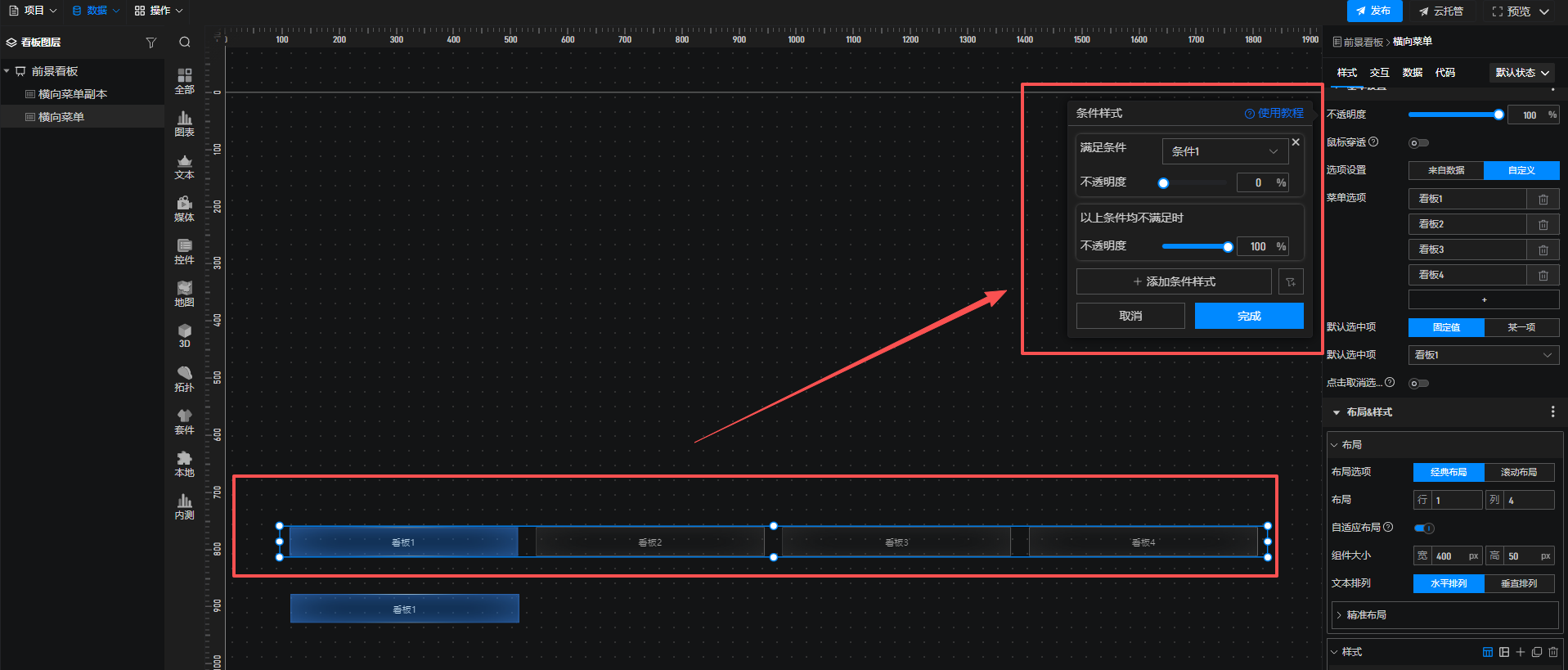
Task: Toggle the 点击取消选中 switch
Action: point(1418,383)
